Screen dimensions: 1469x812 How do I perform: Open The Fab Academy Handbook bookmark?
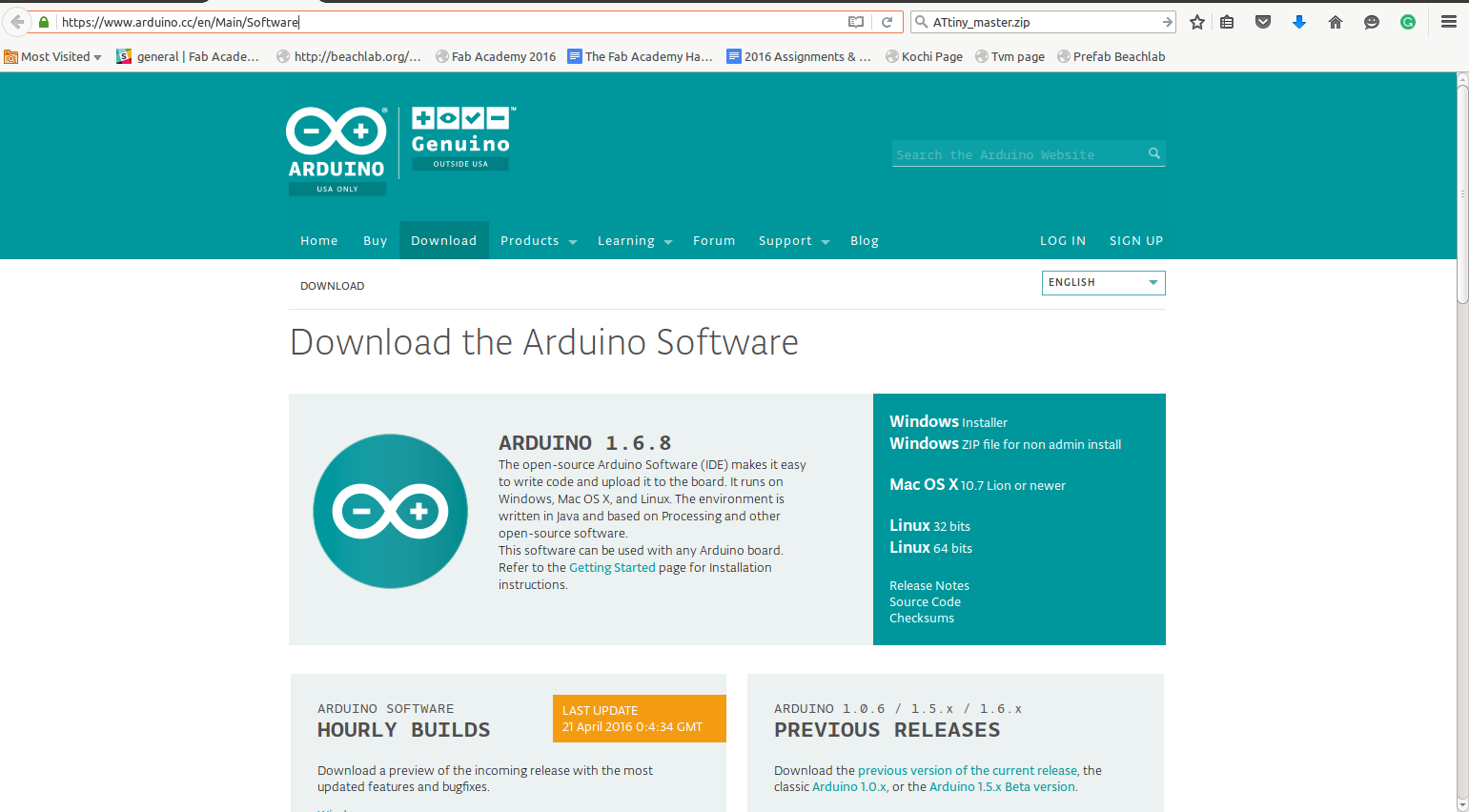[x=641, y=56]
